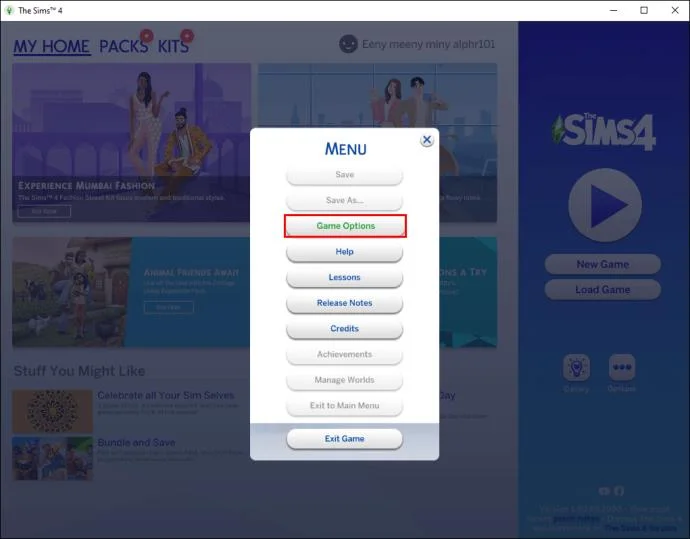Click the Sims plumbob title bar icon
The image size is (690, 539).
click(9, 10)
